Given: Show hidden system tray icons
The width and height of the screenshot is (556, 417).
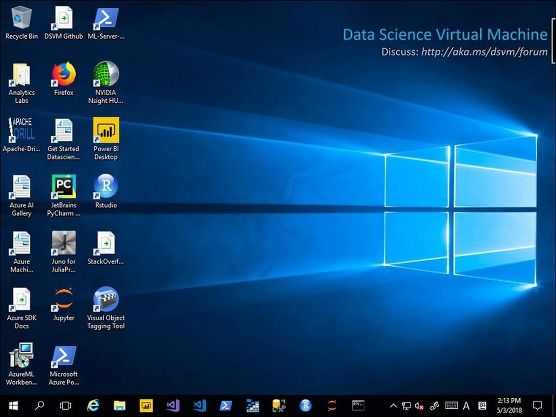Looking at the screenshot, I should coord(393,406).
